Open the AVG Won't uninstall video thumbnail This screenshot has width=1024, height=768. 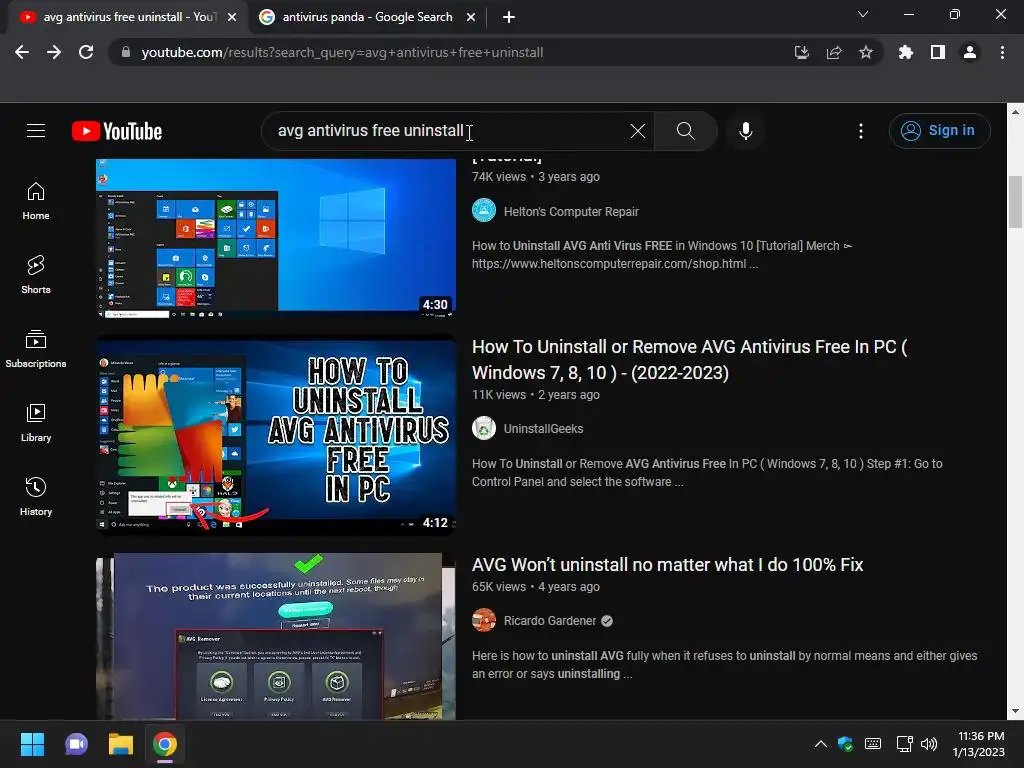pos(276,637)
